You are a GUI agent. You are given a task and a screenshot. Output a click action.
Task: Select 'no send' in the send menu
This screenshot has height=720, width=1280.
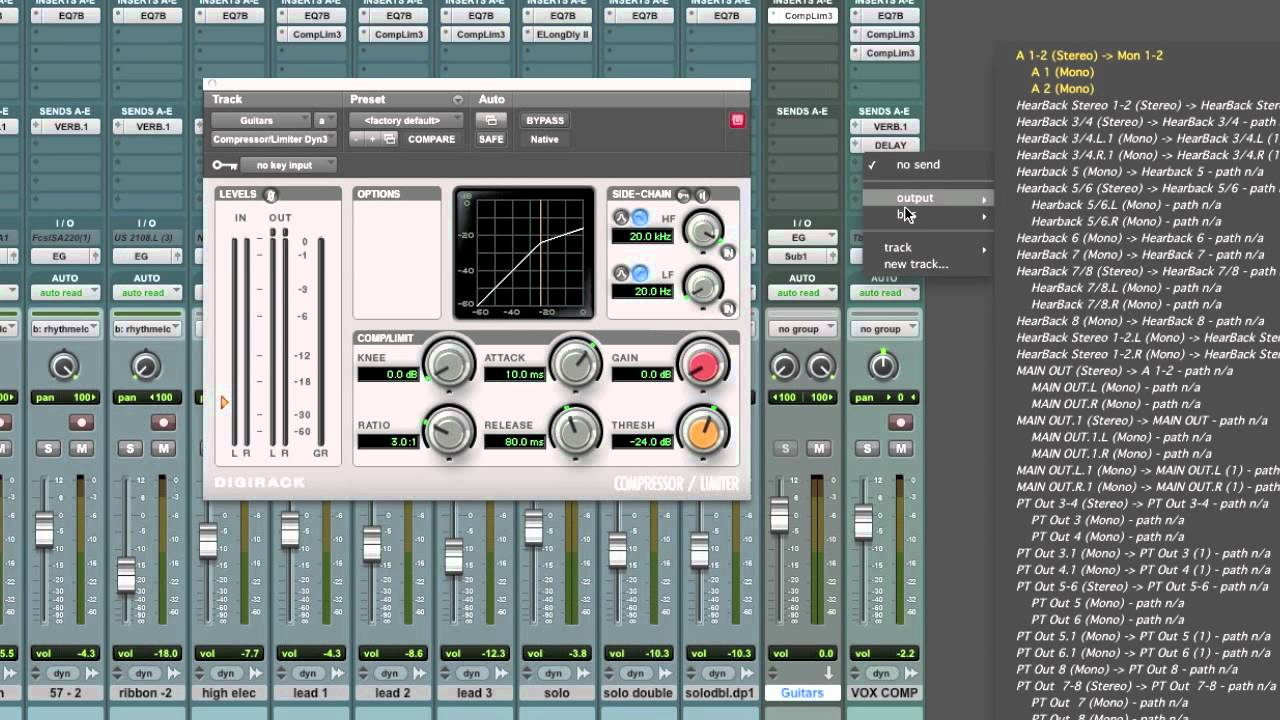[918, 165]
